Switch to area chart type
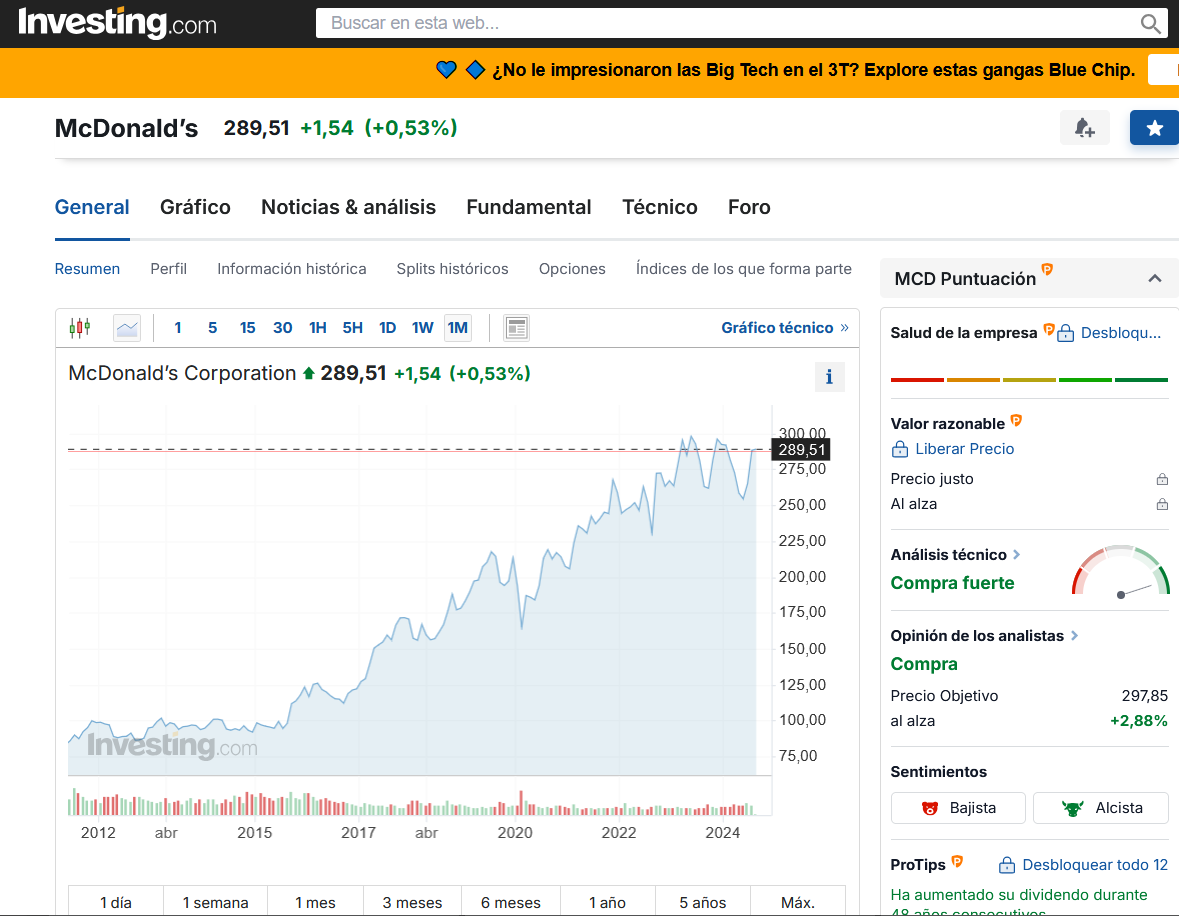Image resolution: width=1179 pixels, height=916 pixels. [x=127, y=328]
